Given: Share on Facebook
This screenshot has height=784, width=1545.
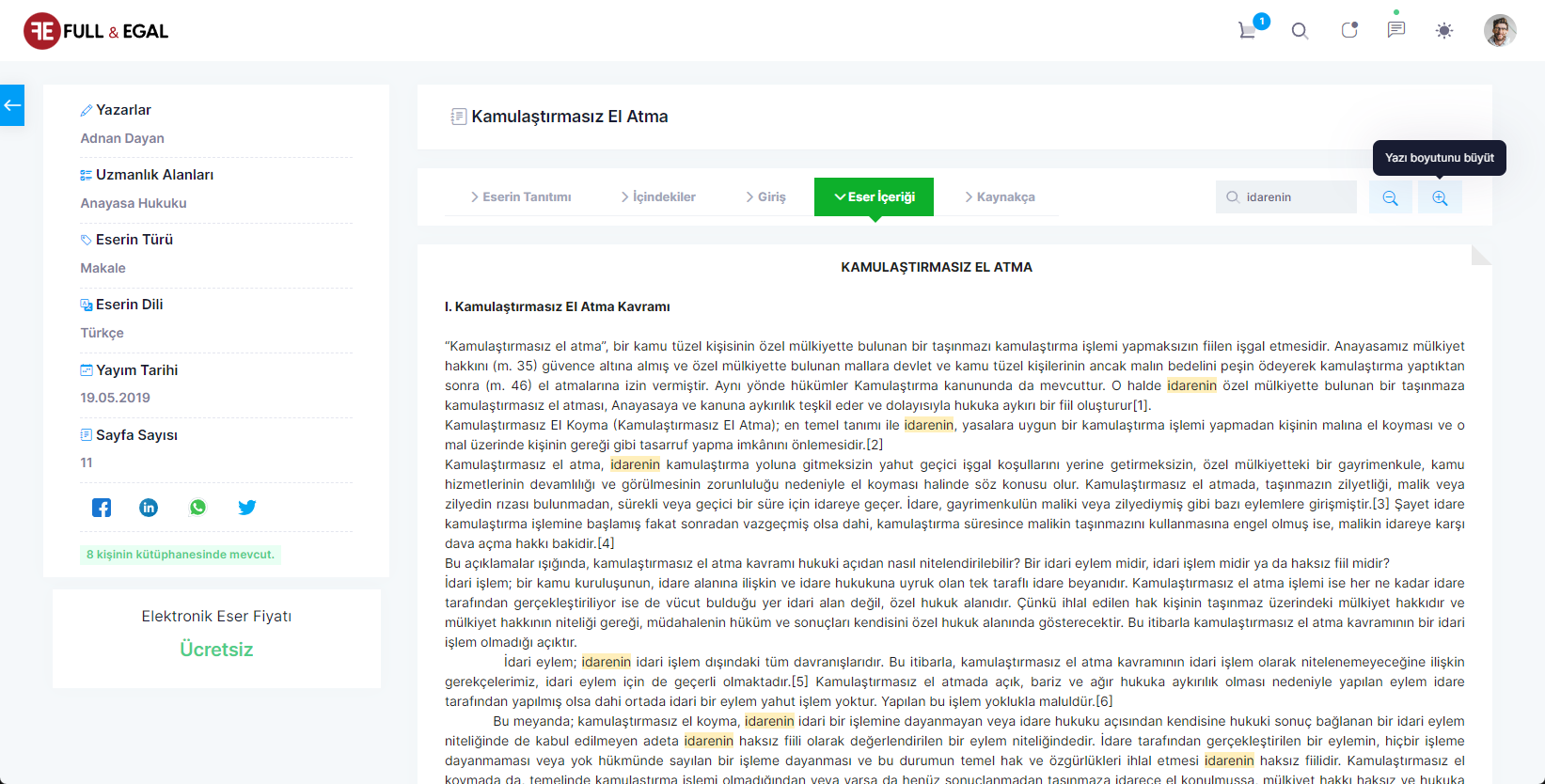Looking at the screenshot, I should pos(102,508).
